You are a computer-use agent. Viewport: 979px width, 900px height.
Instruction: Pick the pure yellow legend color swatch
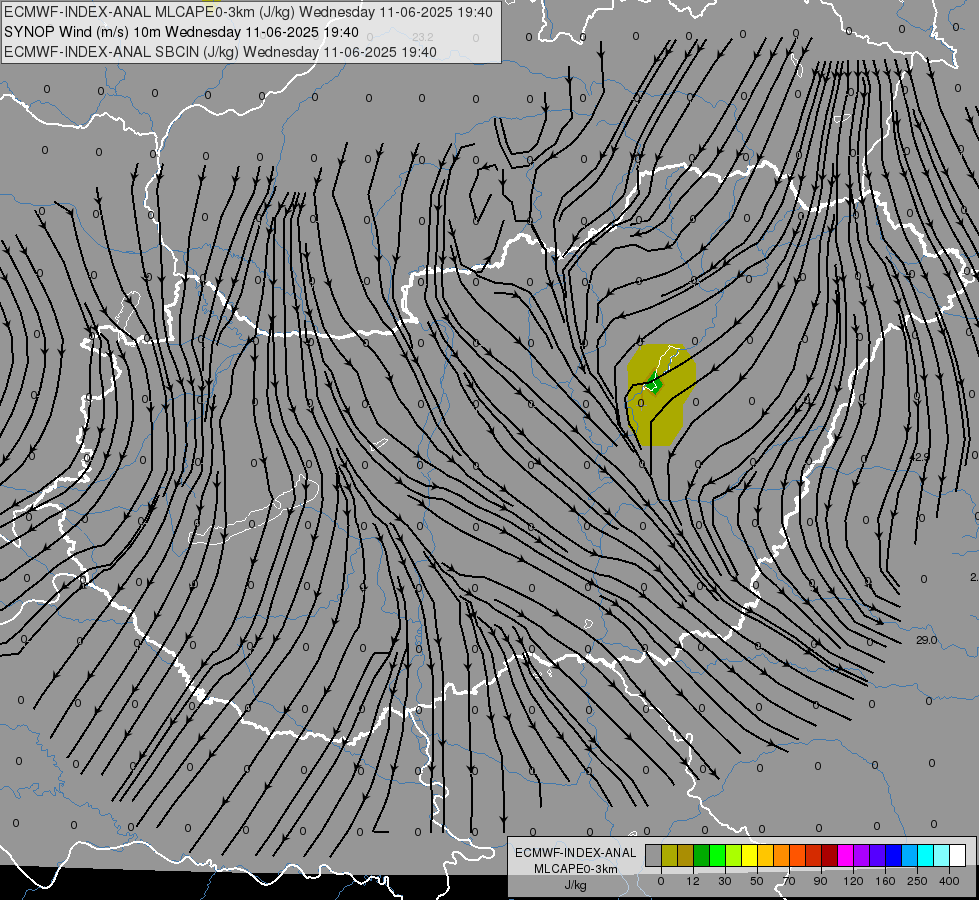click(x=749, y=855)
